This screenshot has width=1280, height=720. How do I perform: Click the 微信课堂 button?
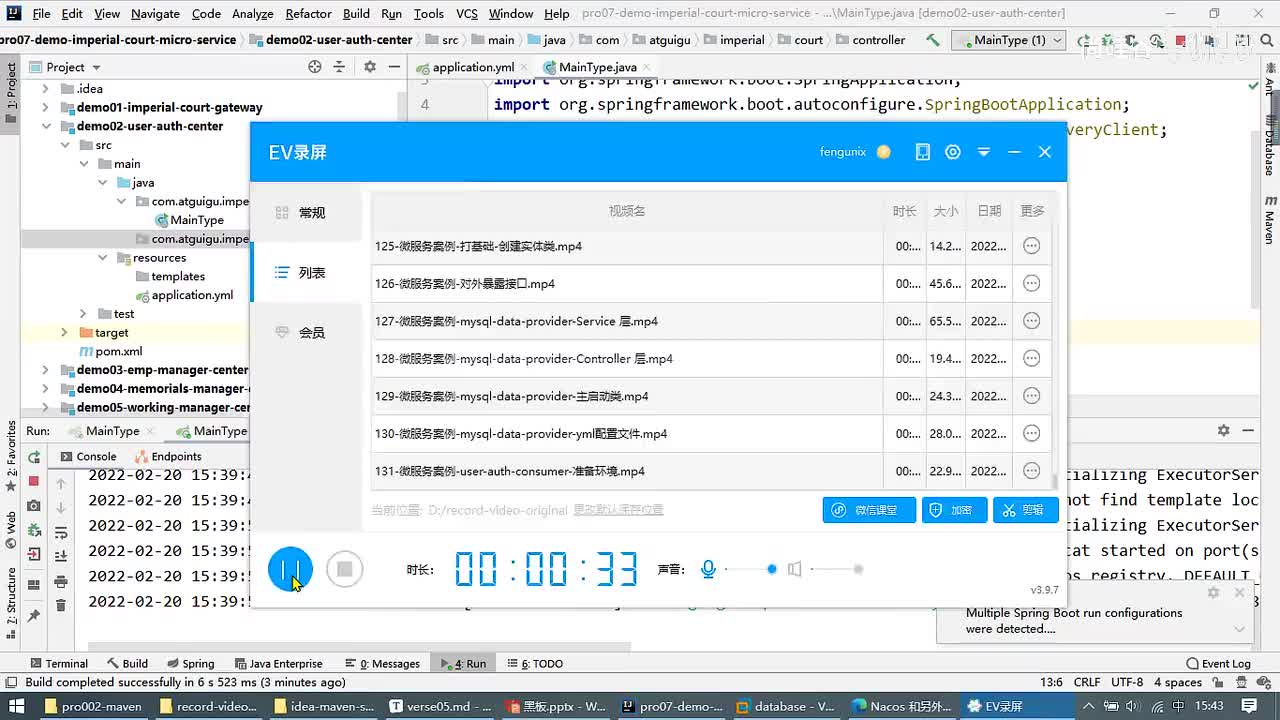[869, 510]
